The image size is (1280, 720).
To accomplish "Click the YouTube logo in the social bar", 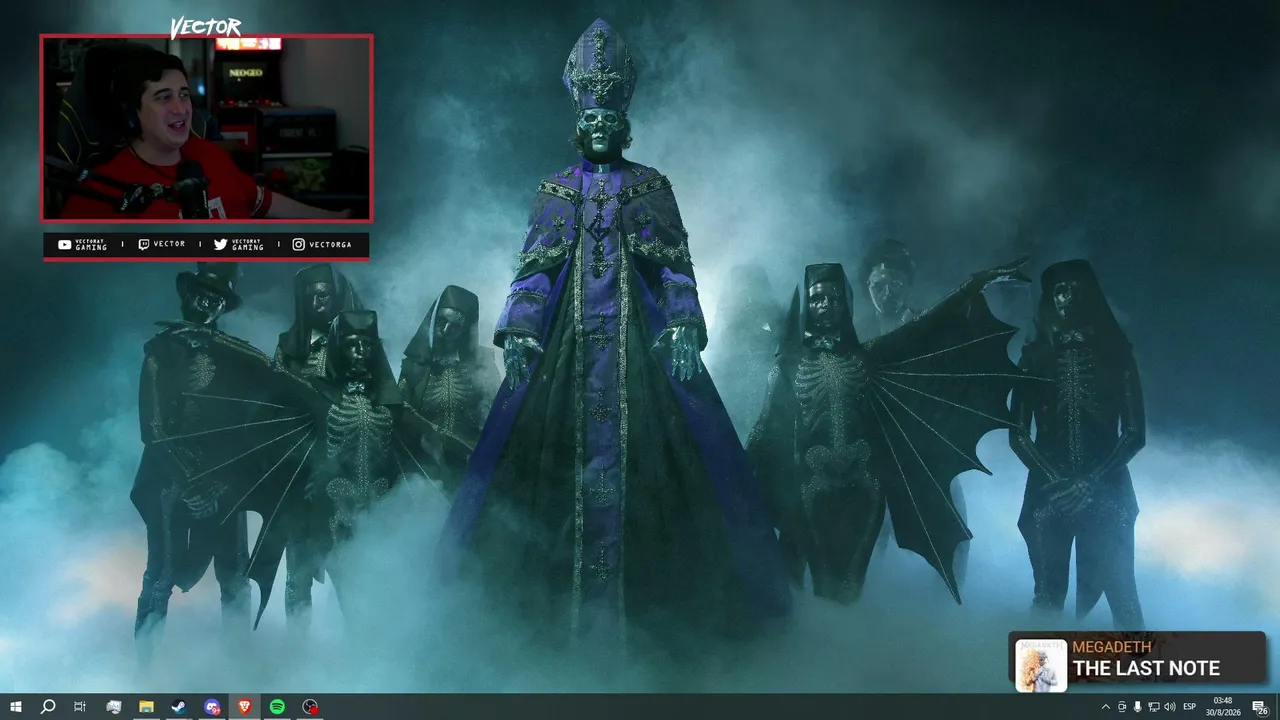I will tap(65, 244).
